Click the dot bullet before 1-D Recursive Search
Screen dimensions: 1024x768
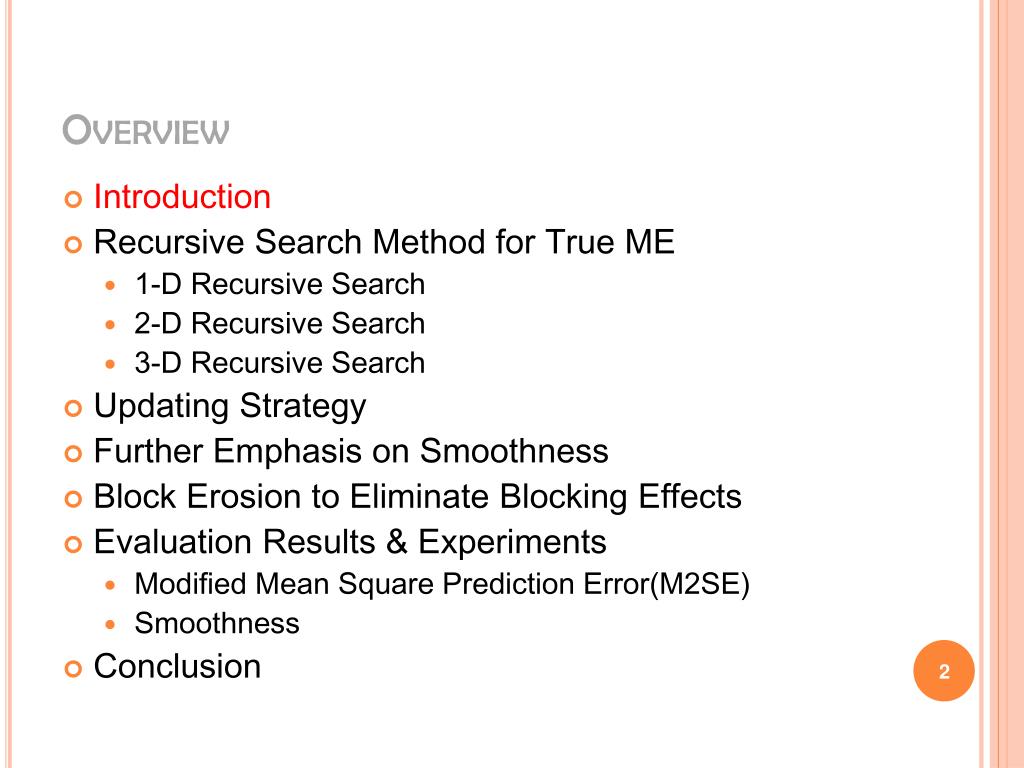pyautogui.click(x=110, y=285)
